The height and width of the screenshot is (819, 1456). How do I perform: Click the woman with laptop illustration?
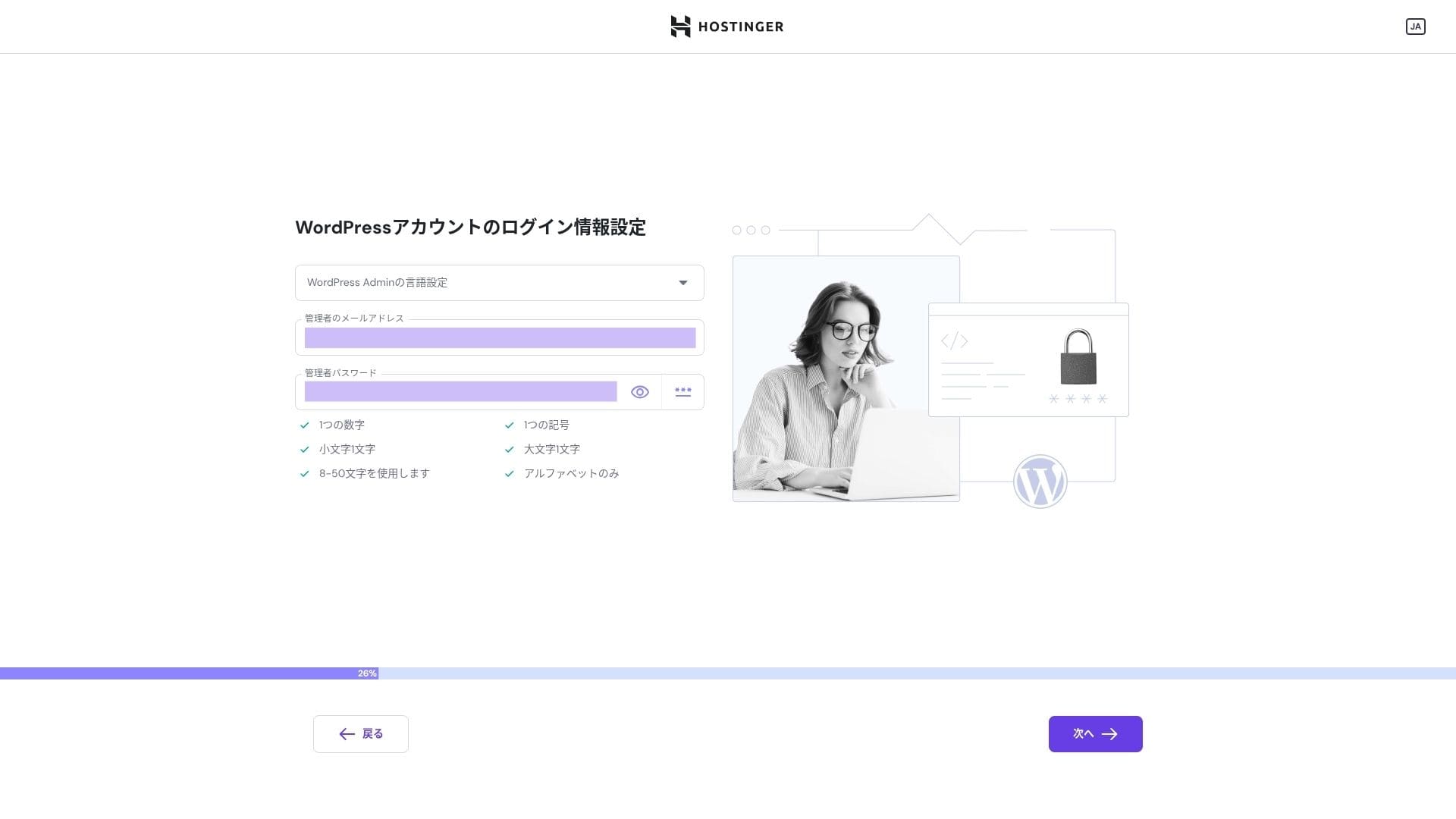tap(846, 379)
